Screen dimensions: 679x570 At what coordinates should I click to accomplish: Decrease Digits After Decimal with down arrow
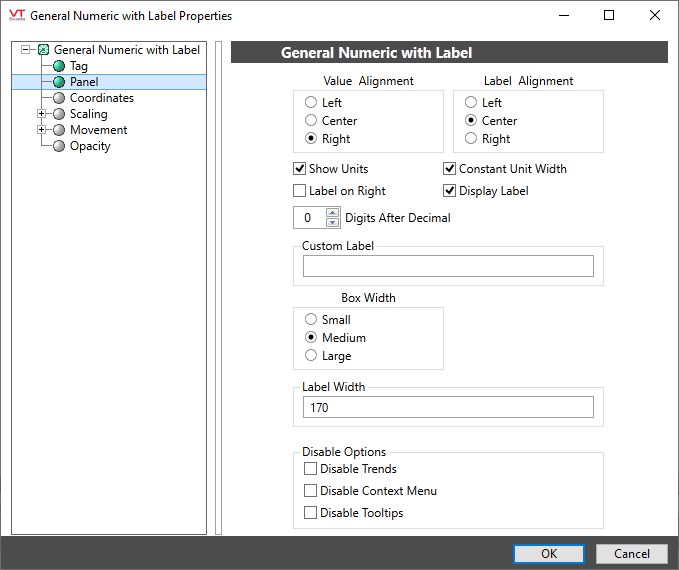pos(332,222)
